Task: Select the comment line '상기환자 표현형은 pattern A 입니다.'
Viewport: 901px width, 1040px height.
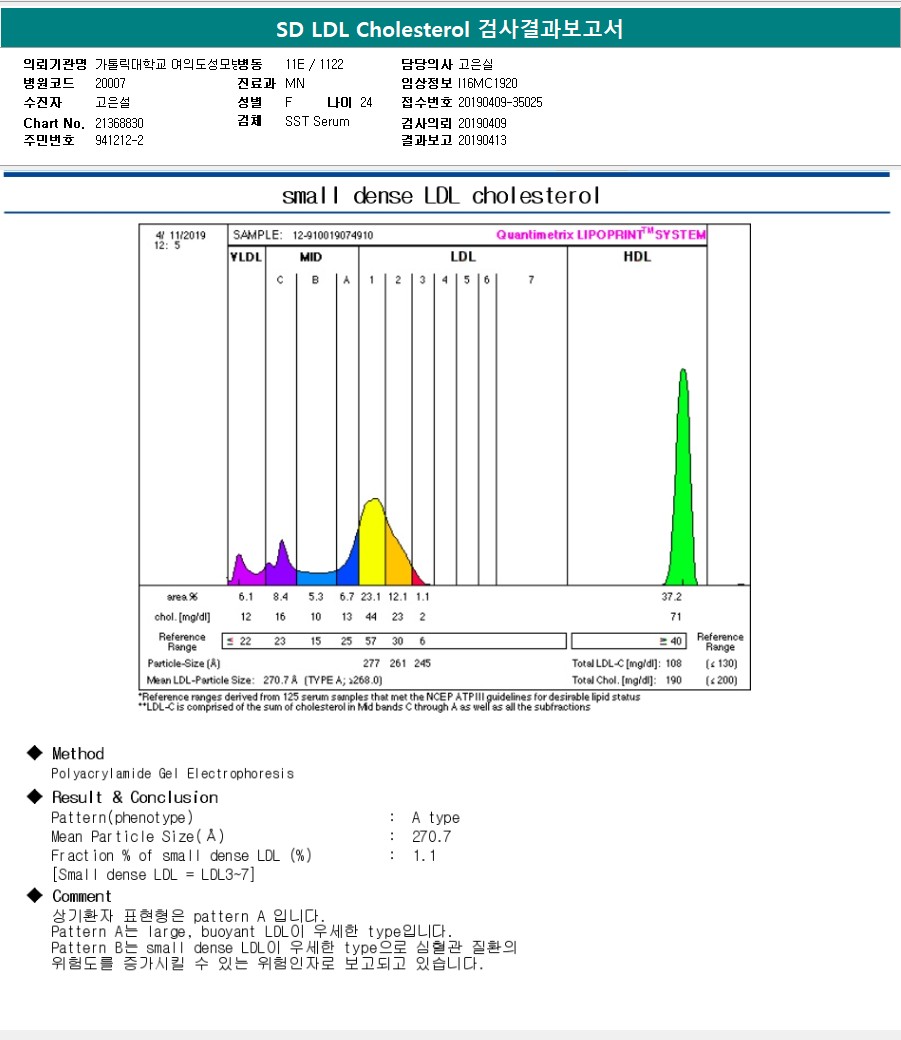Action: pyautogui.click(x=188, y=917)
